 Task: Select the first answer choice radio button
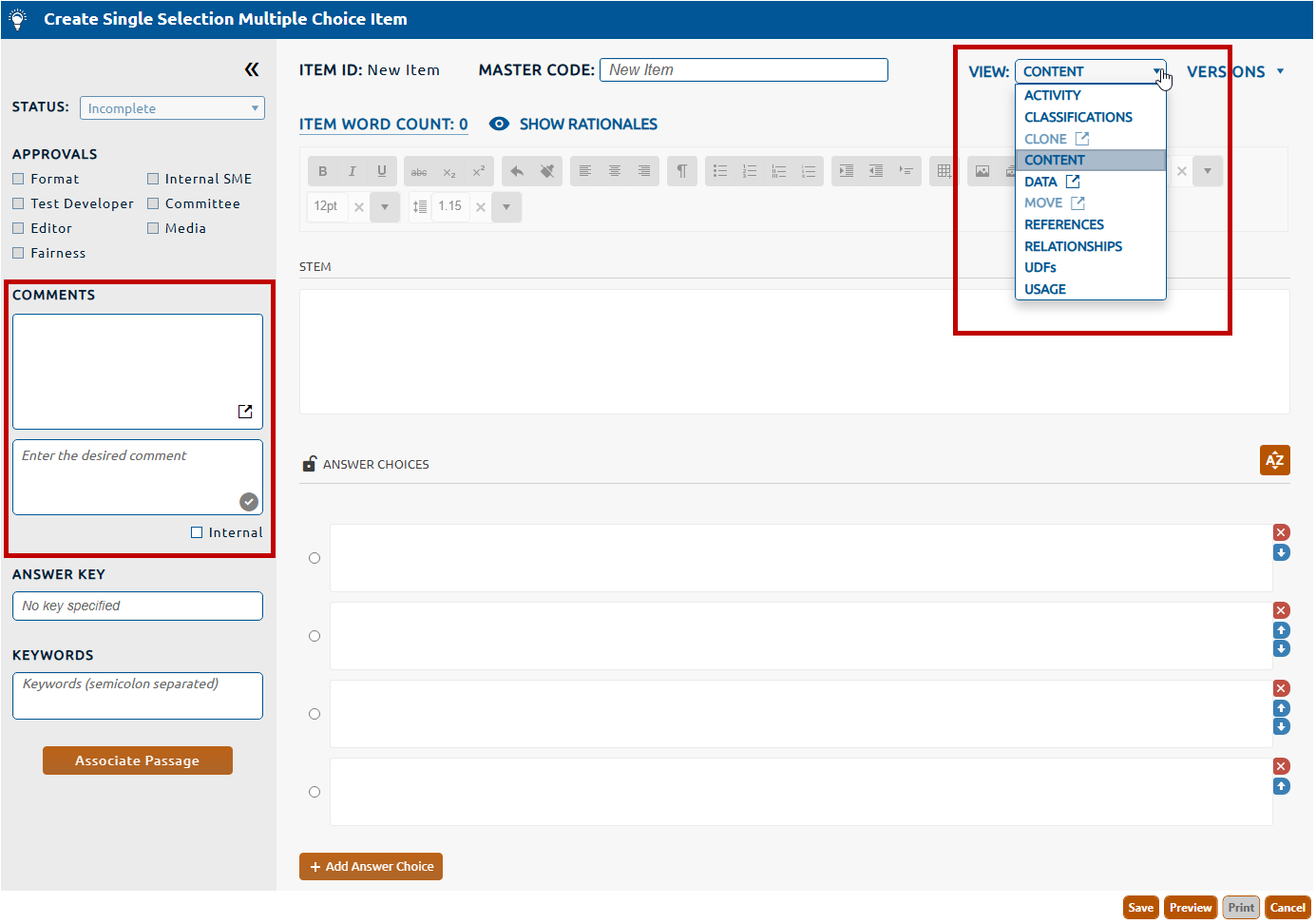315,559
